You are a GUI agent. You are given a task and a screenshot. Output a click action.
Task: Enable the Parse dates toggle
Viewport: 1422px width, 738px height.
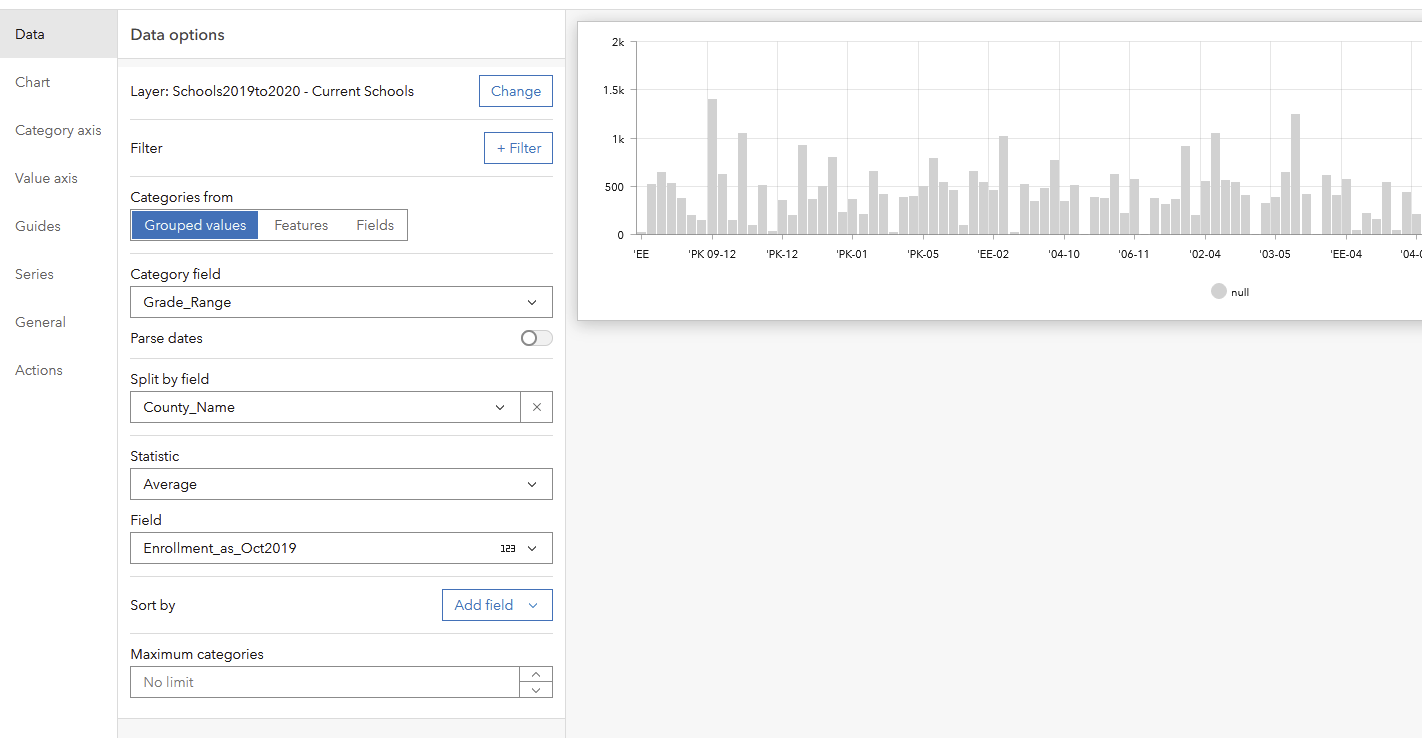point(535,338)
